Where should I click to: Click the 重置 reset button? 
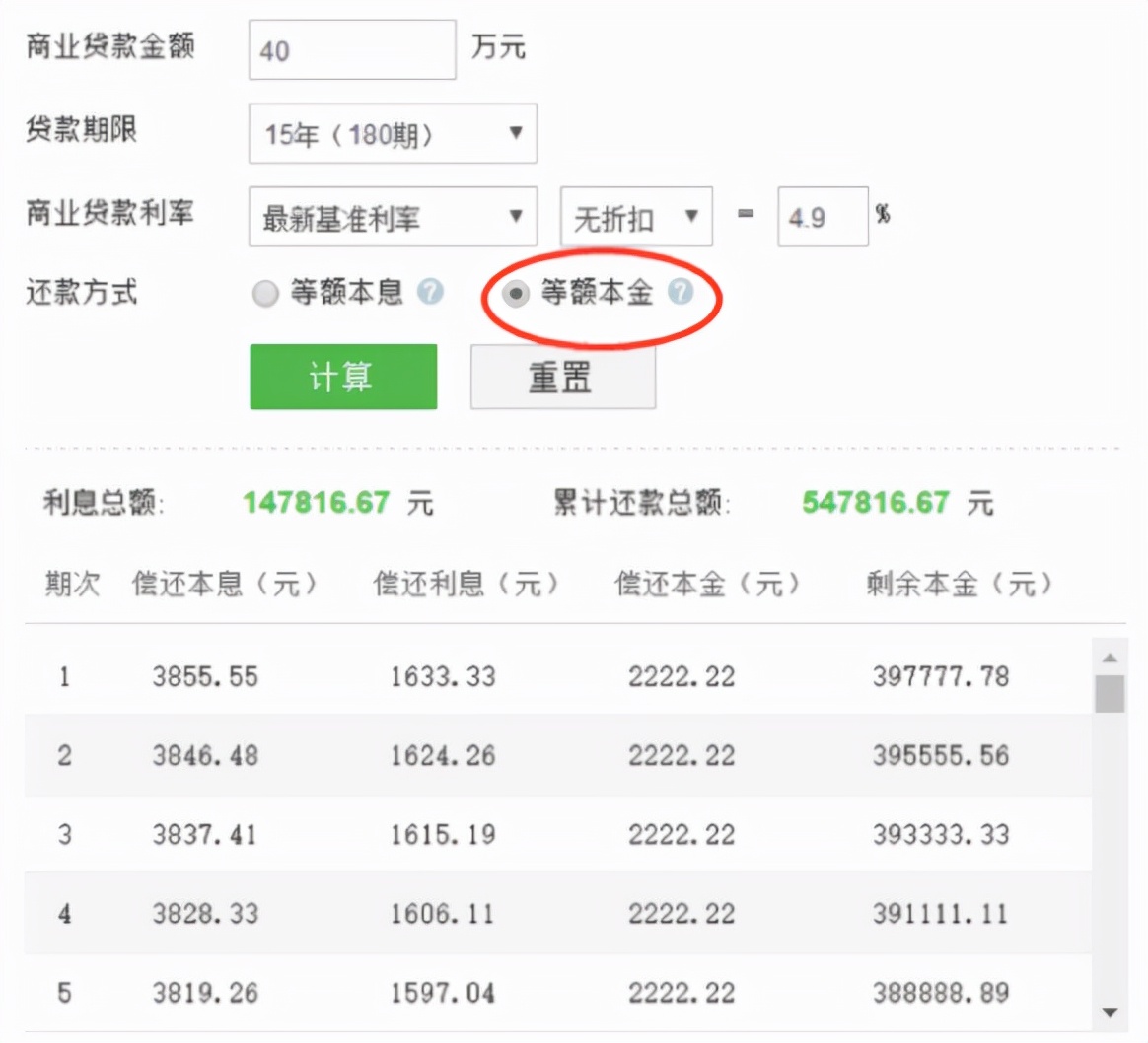tap(563, 377)
